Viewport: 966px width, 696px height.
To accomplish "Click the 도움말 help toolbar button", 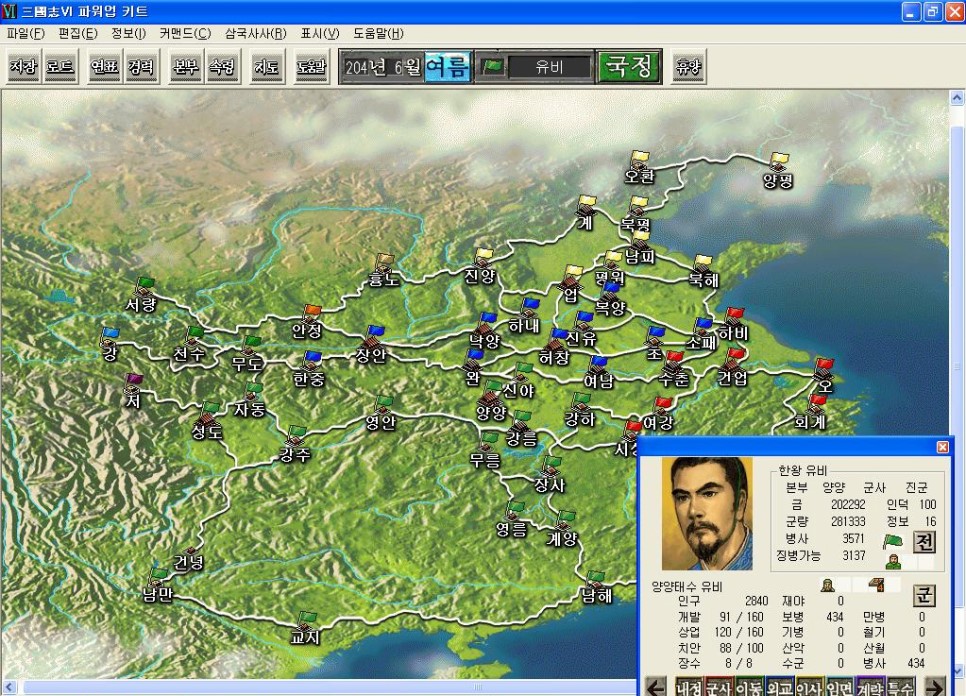I will tap(311, 67).
